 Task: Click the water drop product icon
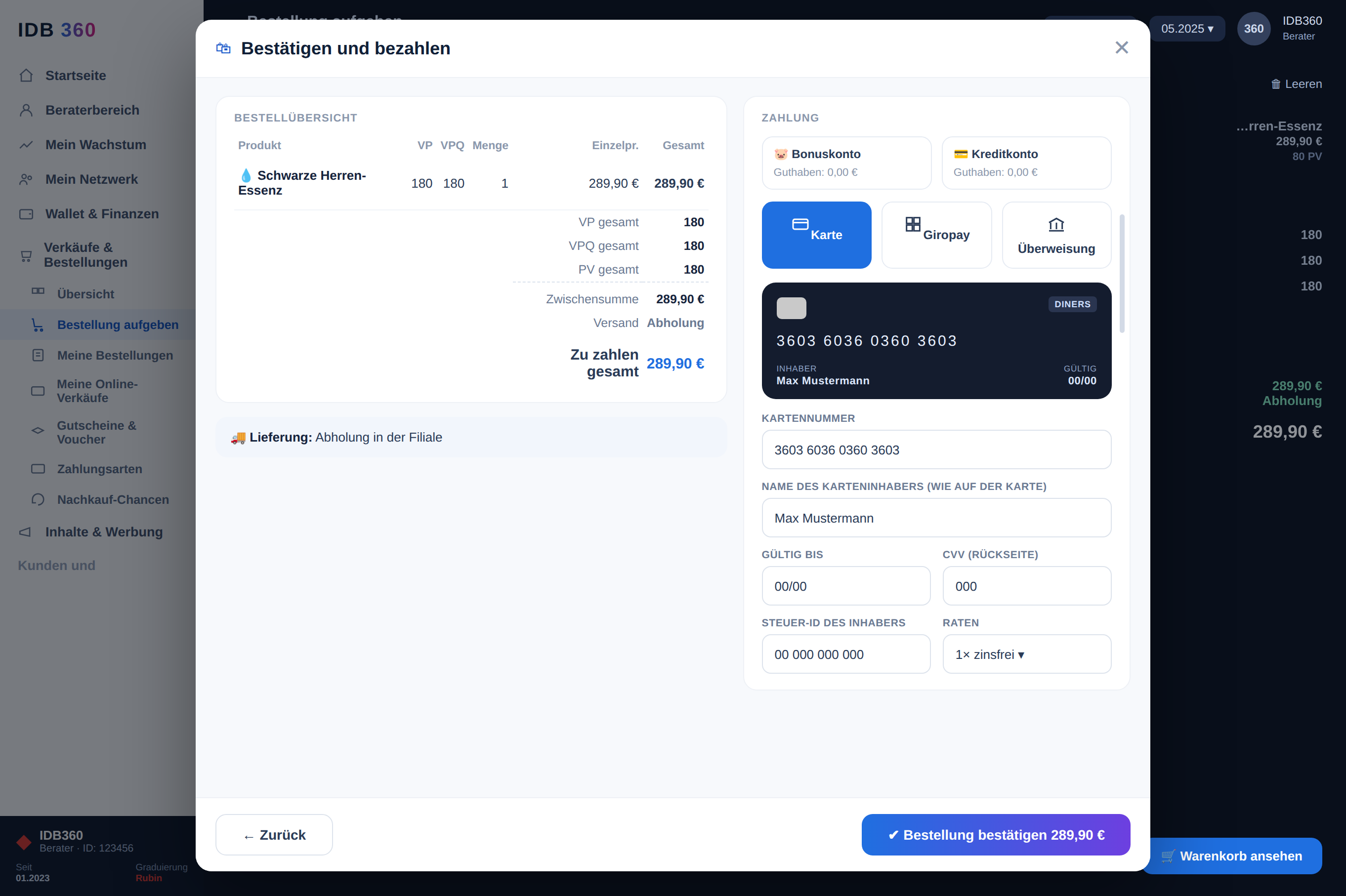pyautogui.click(x=246, y=175)
